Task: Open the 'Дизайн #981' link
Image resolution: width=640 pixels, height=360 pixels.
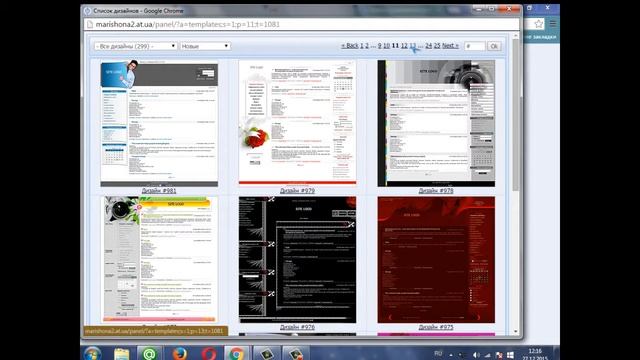Action: (159, 191)
